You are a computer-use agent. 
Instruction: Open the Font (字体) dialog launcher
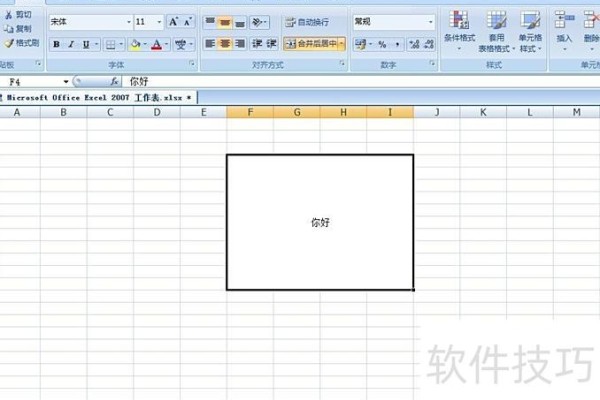(x=192, y=64)
